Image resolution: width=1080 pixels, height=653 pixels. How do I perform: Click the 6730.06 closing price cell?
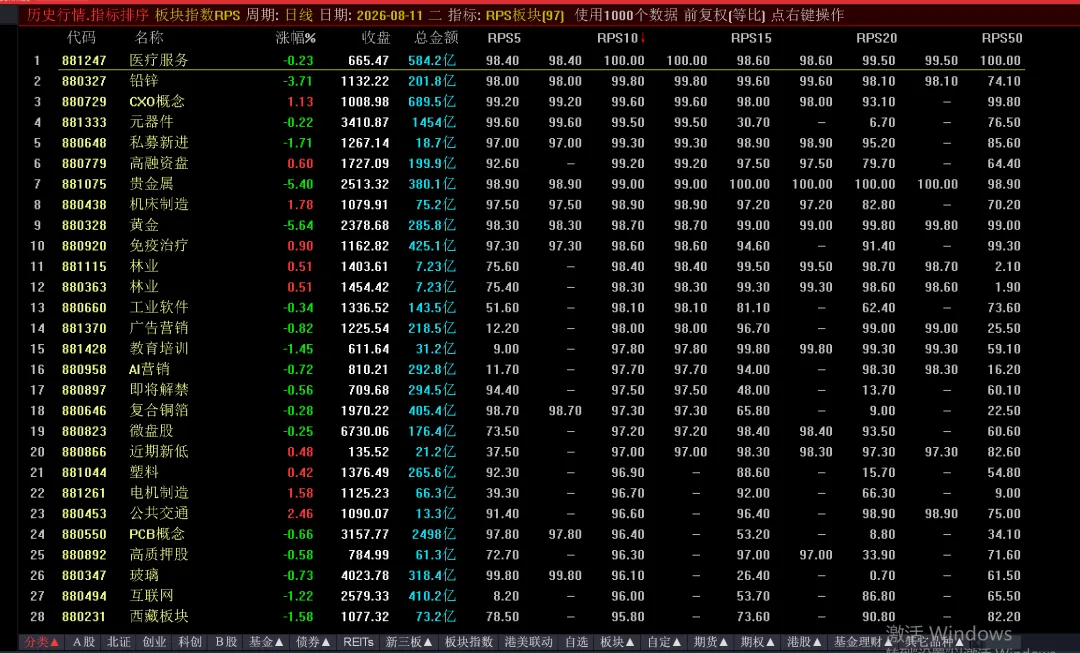coord(365,431)
